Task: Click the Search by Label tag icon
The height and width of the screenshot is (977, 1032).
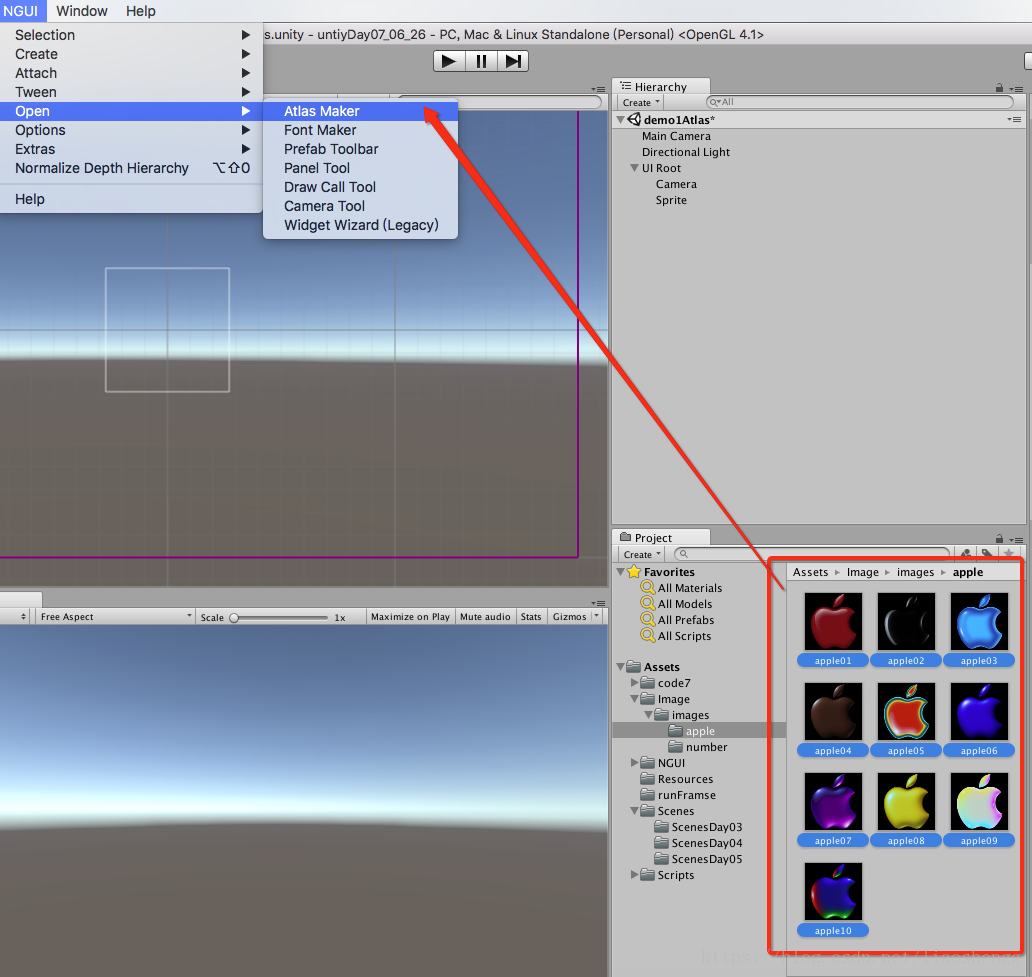Action: (x=987, y=554)
